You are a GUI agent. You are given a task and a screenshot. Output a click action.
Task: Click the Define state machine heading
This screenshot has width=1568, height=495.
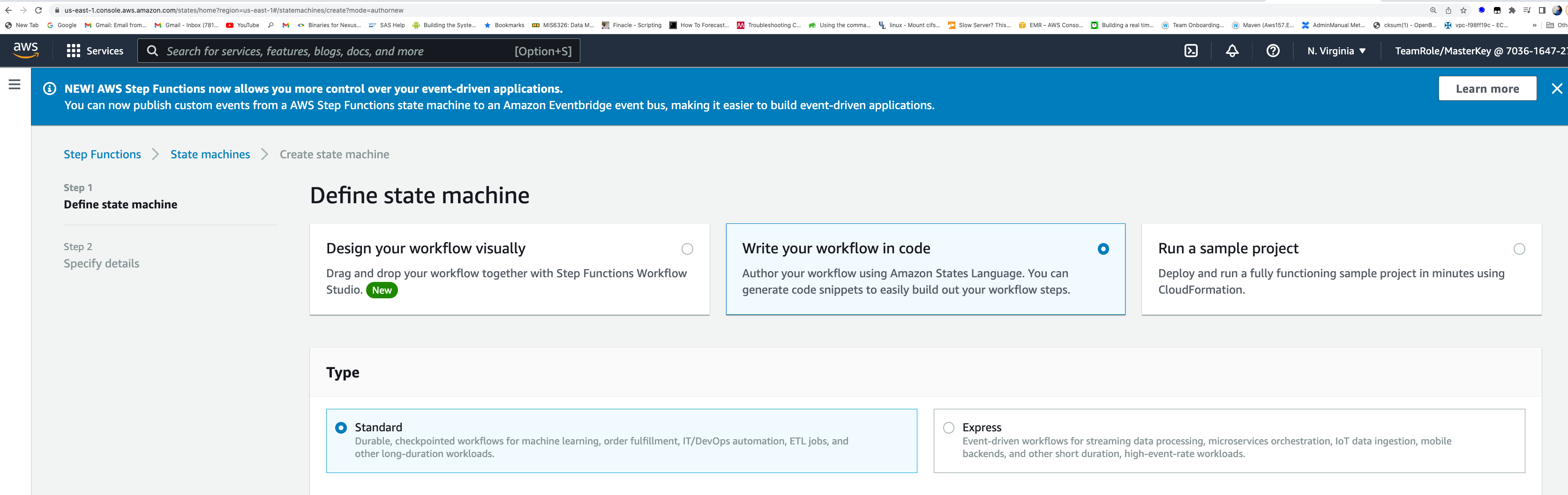pos(420,195)
